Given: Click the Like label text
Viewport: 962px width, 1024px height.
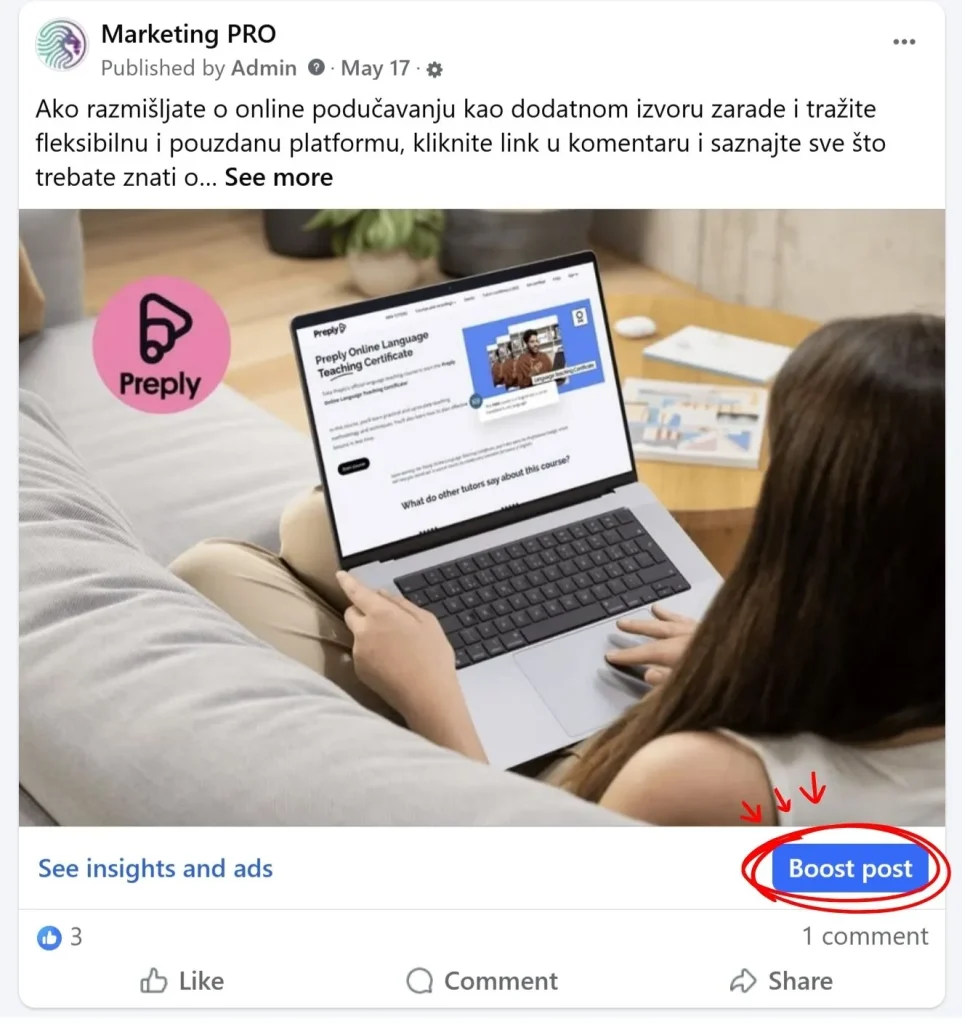Looking at the screenshot, I should tap(201, 981).
